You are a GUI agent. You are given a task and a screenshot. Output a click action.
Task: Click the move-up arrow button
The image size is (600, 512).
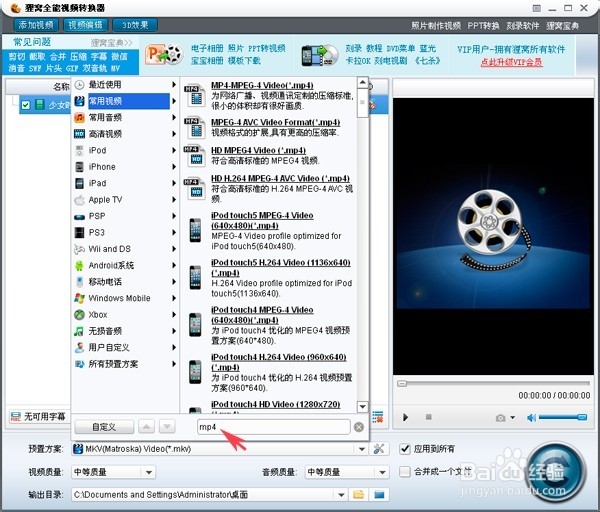click(147, 427)
